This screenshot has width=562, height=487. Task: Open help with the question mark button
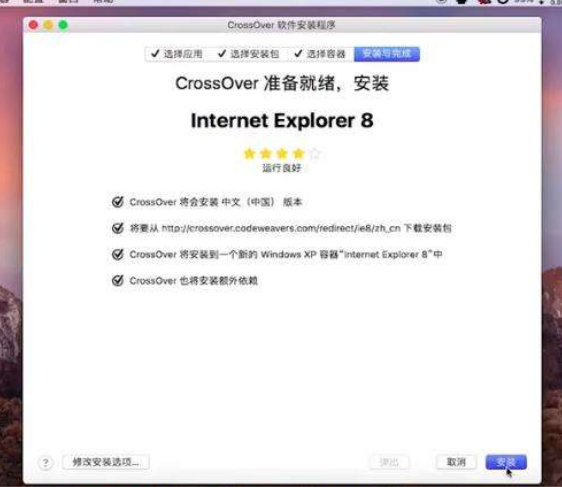pos(46,463)
